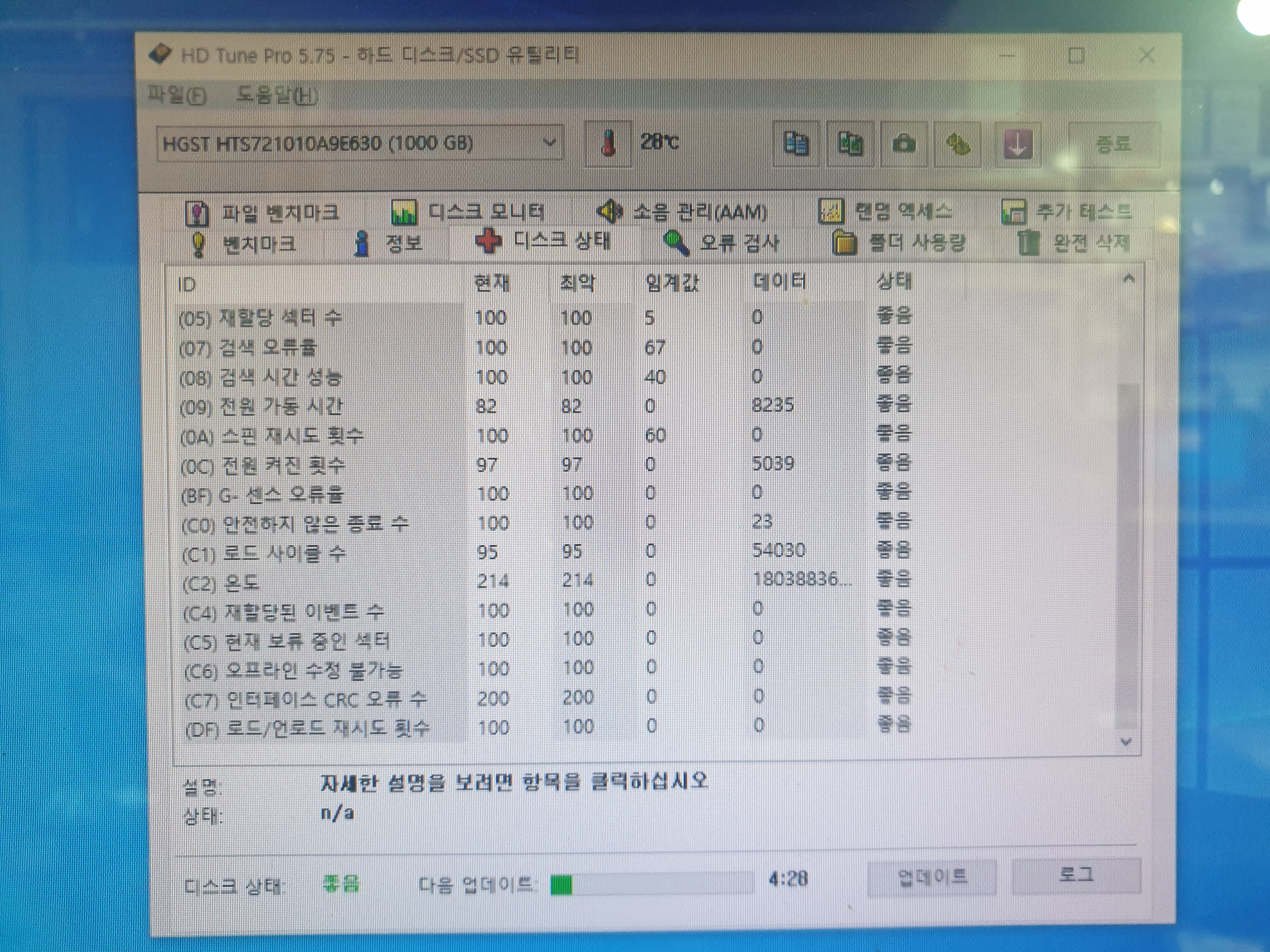Screen dimensions: 1270x952
Task: Click the 상태 column header
Action: pyautogui.click(x=894, y=280)
